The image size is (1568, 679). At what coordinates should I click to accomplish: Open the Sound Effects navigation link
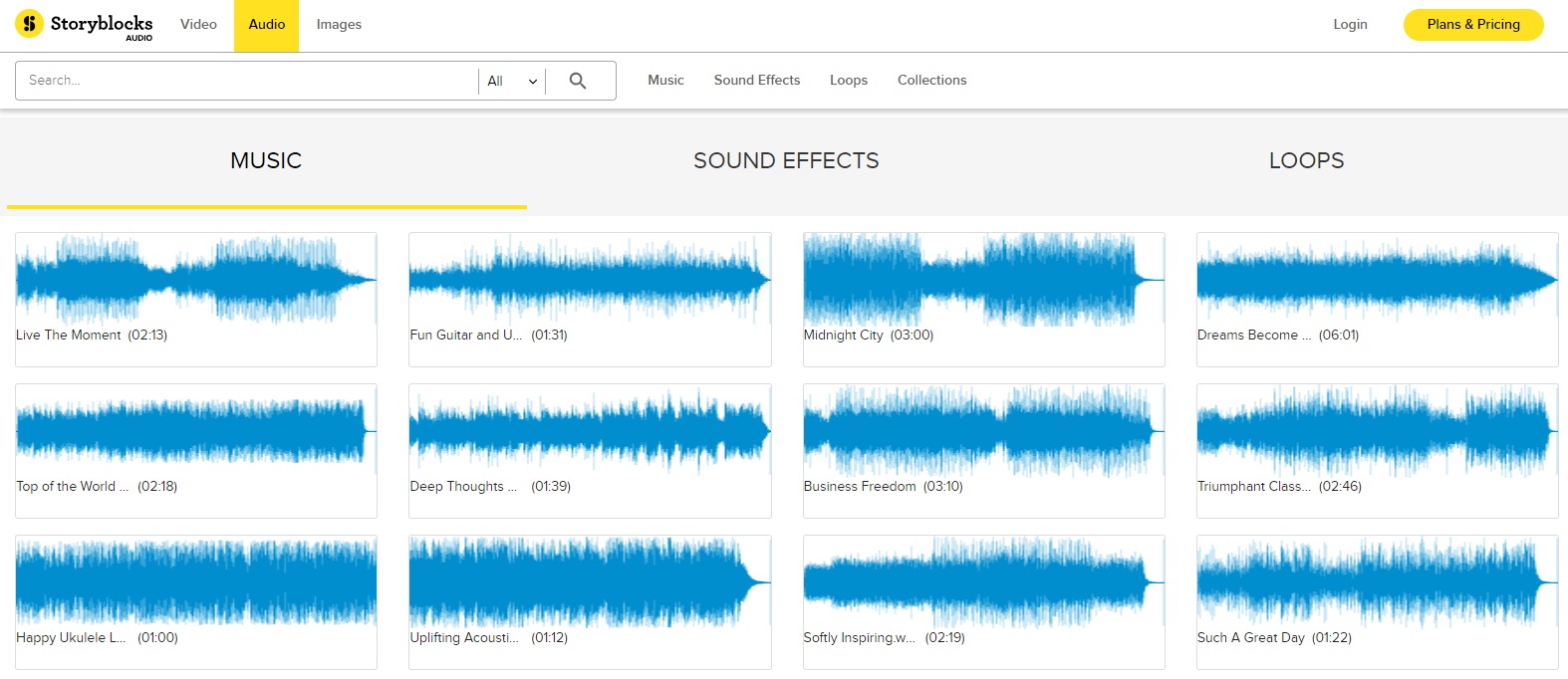click(x=756, y=81)
